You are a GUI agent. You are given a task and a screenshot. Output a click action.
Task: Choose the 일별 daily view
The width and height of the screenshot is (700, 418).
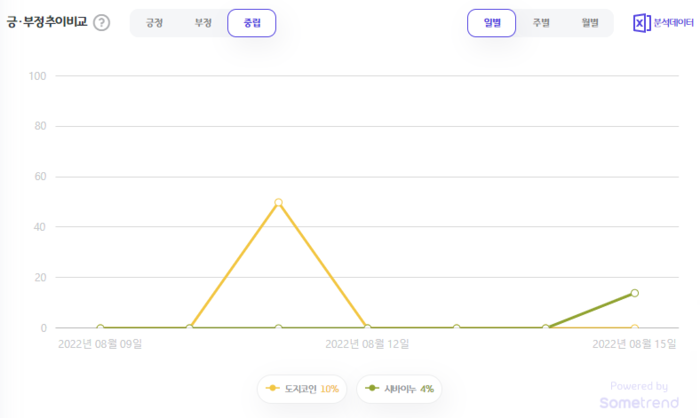(x=491, y=23)
